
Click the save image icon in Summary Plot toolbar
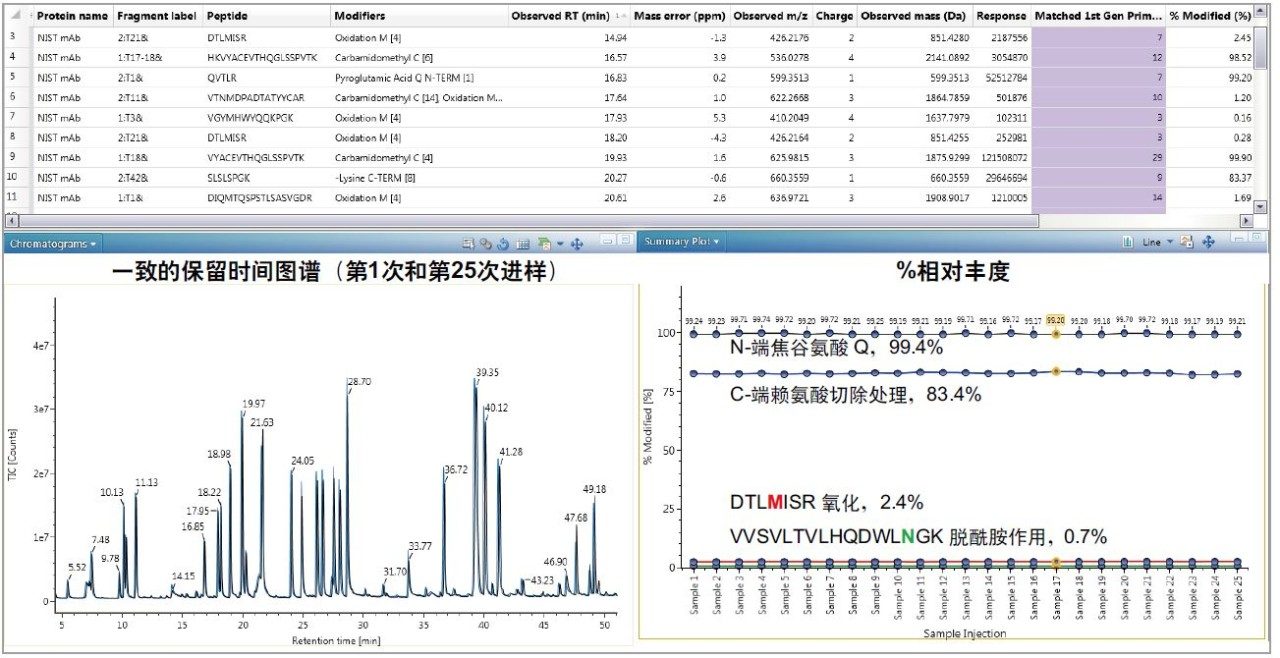coord(1187,242)
